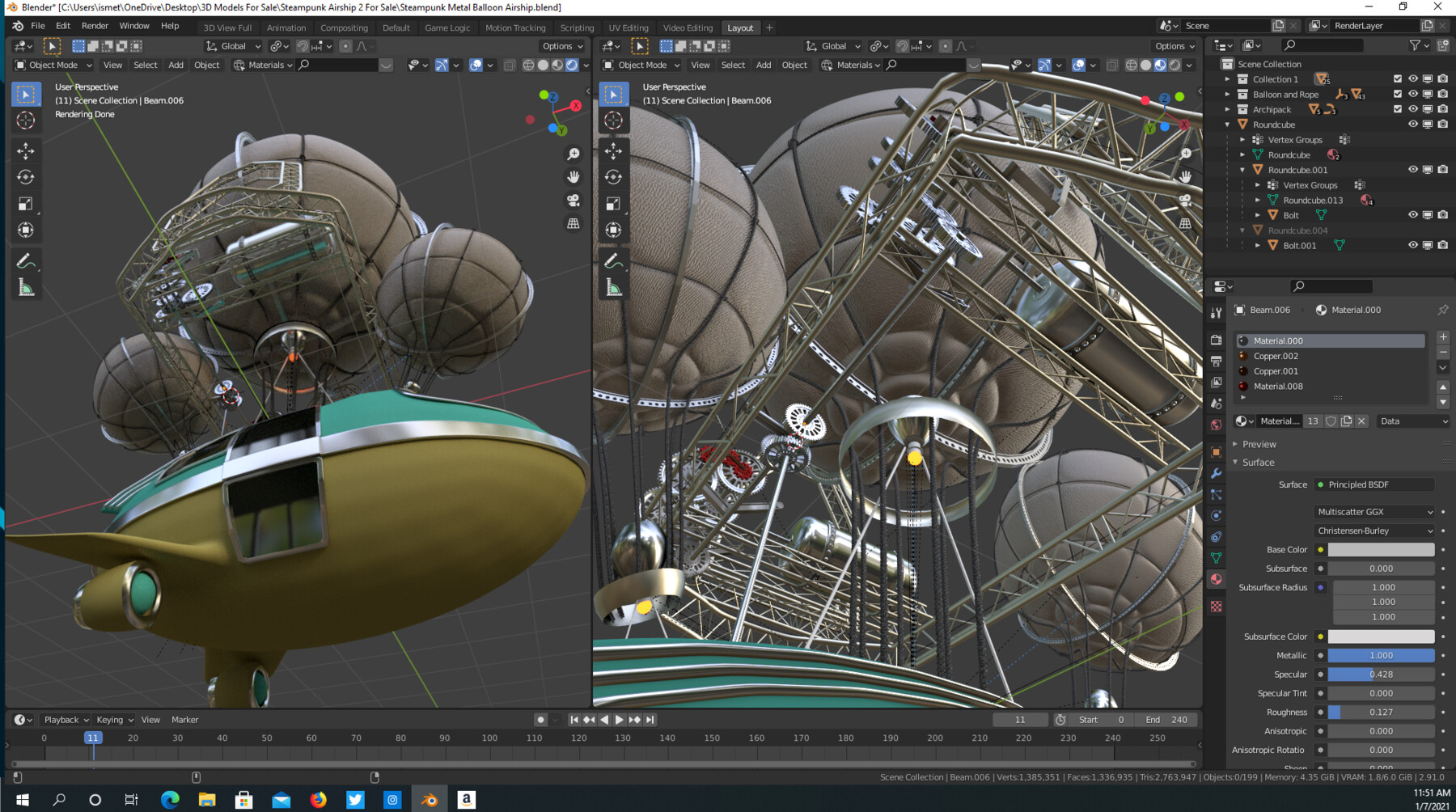Select the Modifier Properties wrench icon
1456x812 pixels.
[x=1216, y=475]
